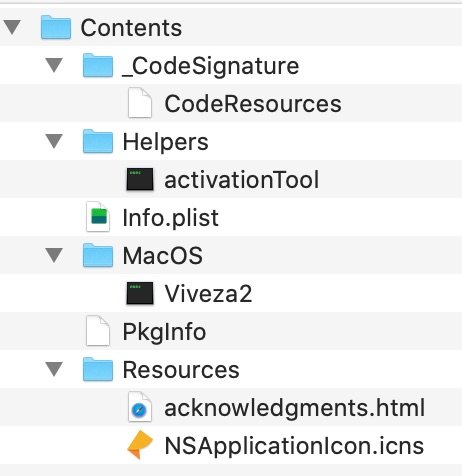
Task: Click the Contents folder icon
Action: (56, 27)
